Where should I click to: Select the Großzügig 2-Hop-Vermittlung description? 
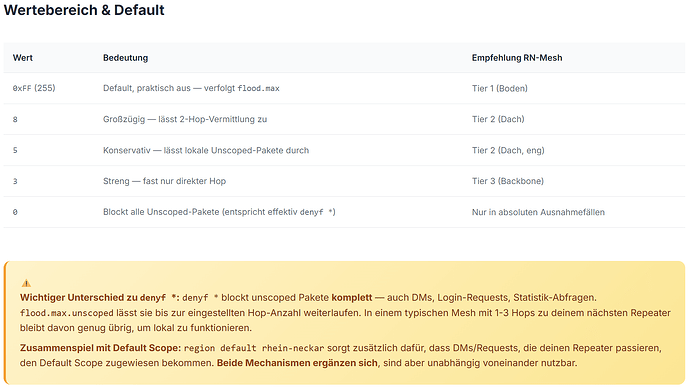point(185,119)
